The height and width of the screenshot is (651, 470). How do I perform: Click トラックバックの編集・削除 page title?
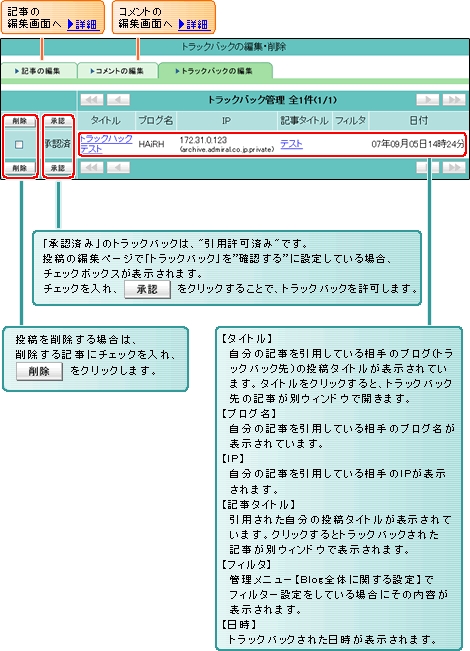click(x=234, y=47)
